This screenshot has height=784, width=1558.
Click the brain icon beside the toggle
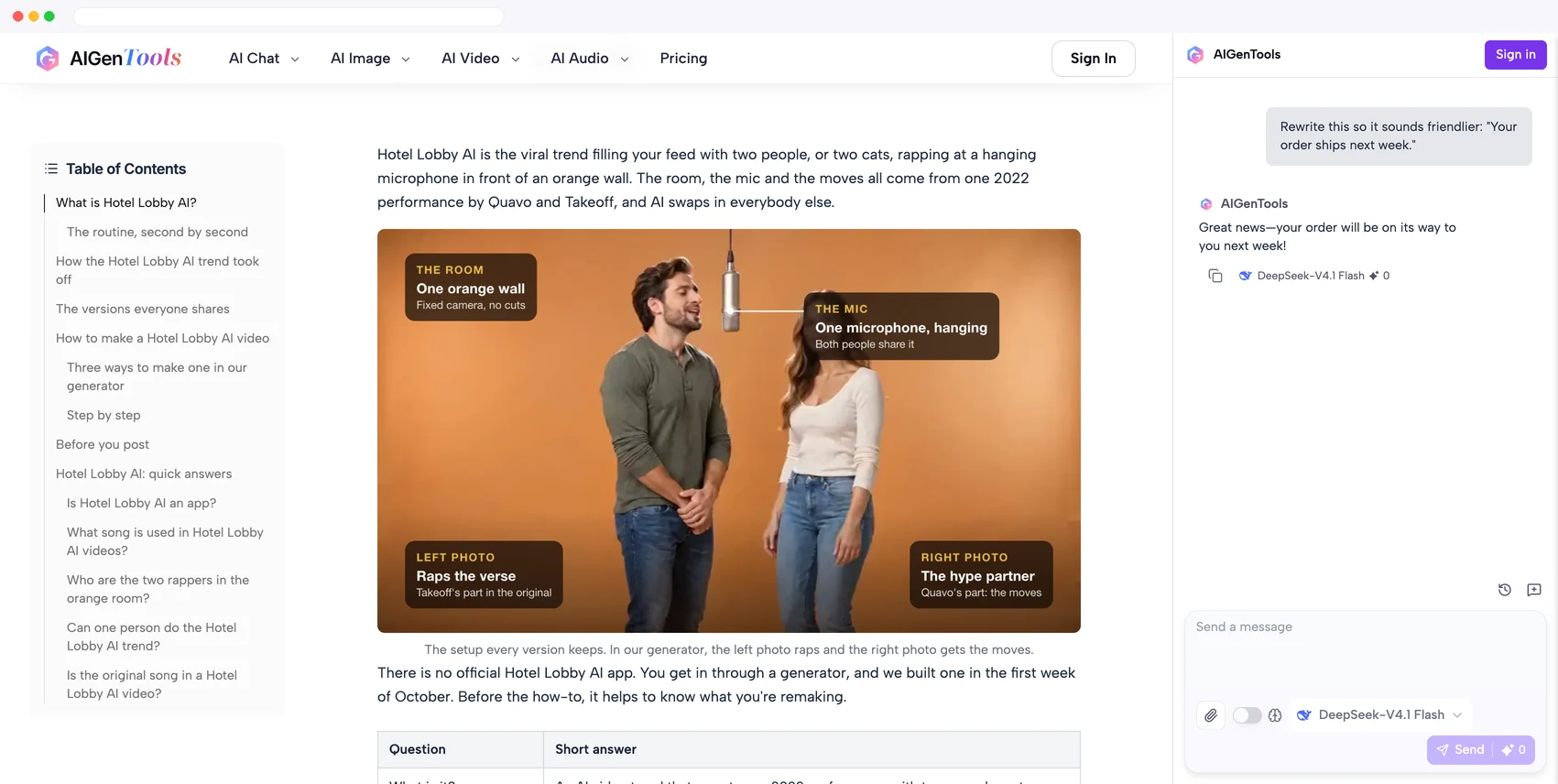[x=1275, y=715]
